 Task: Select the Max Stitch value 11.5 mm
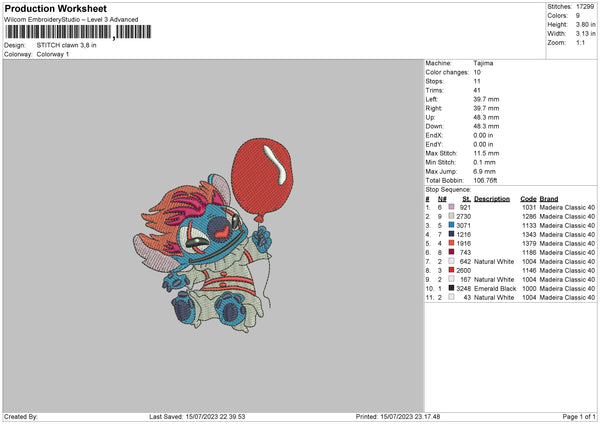pos(486,153)
